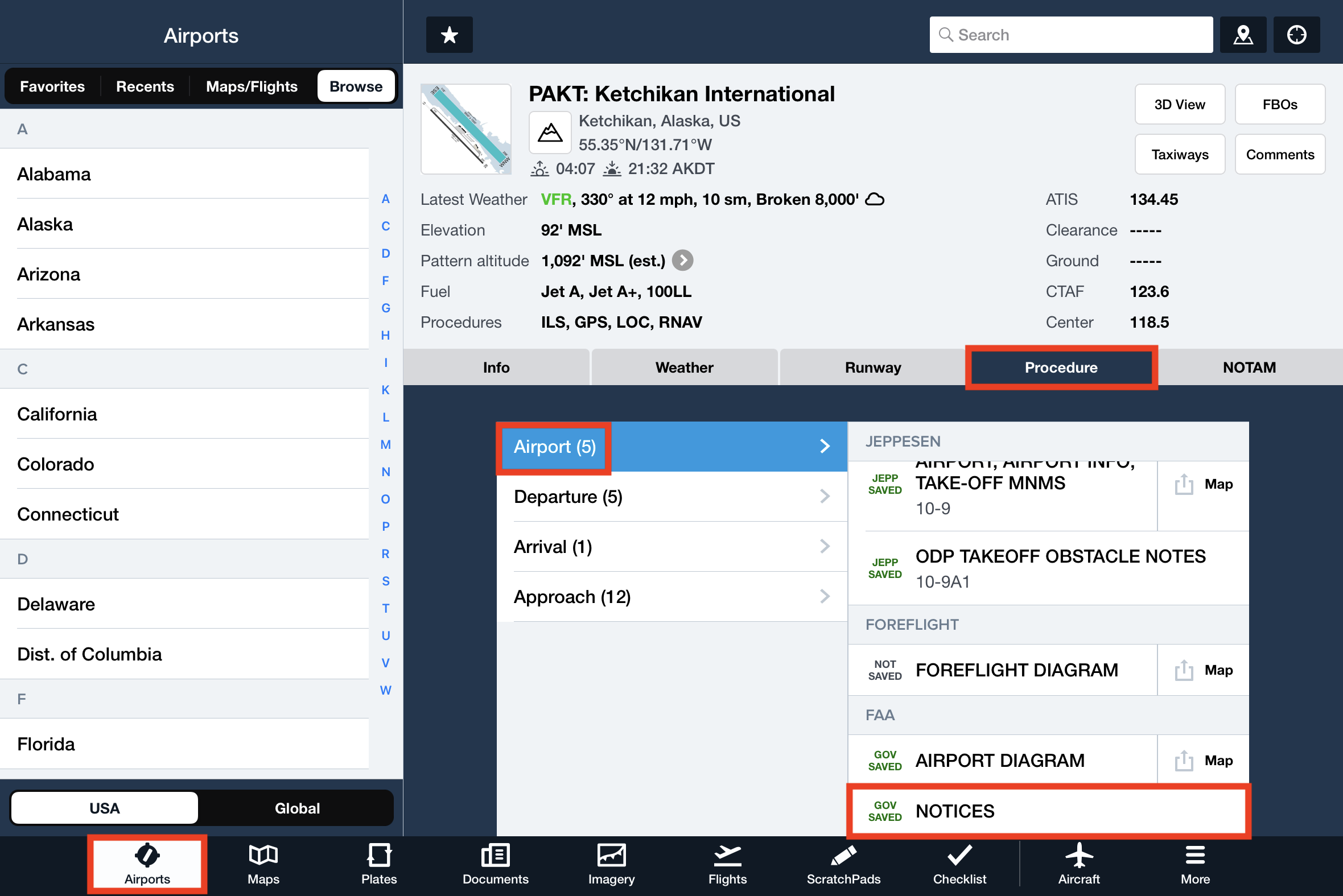The width and height of the screenshot is (1343, 896).
Task: Select Florida in the state list
Action: pyautogui.click(x=184, y=744)
